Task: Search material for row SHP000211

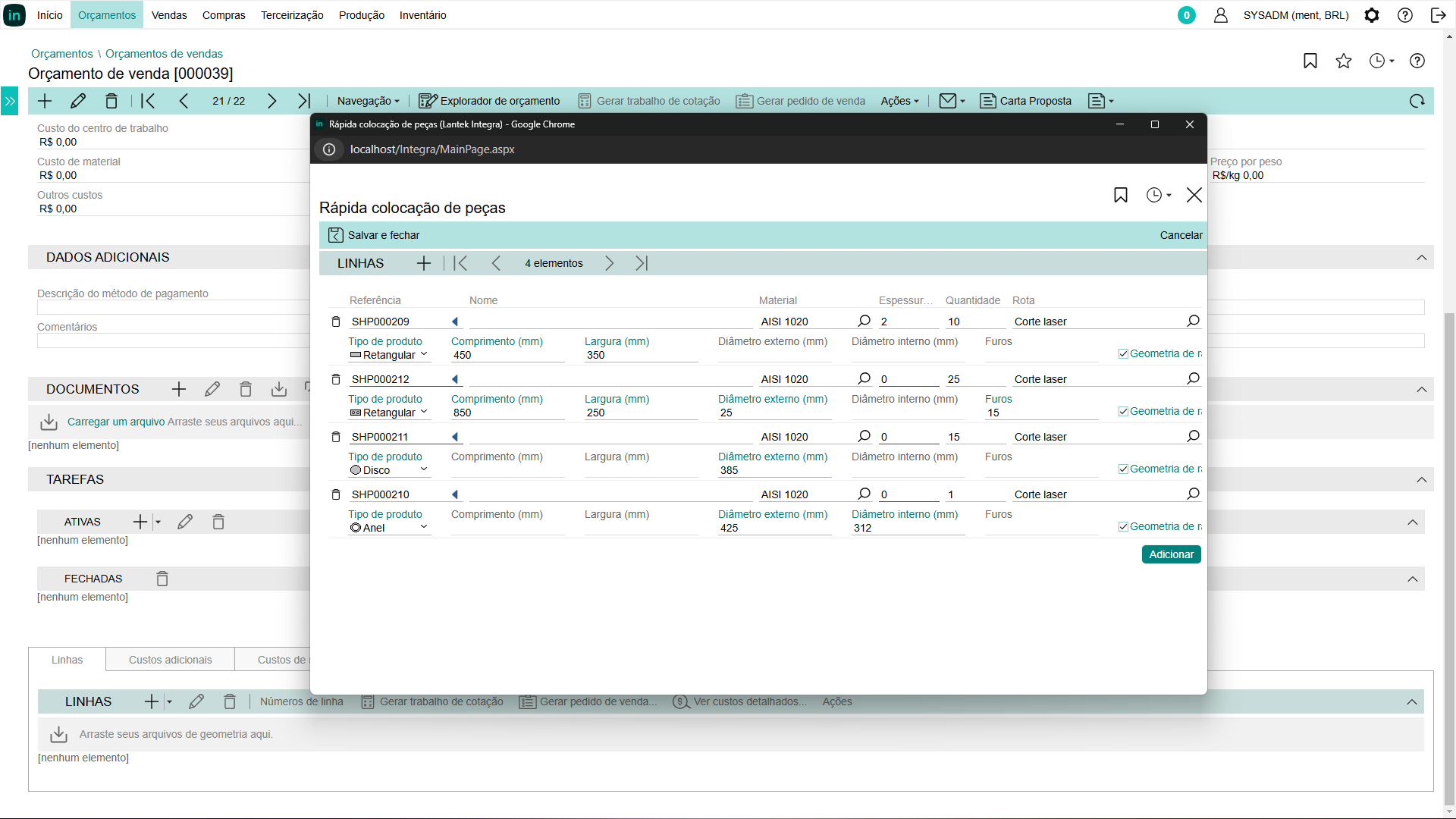Action: point(864,436)
